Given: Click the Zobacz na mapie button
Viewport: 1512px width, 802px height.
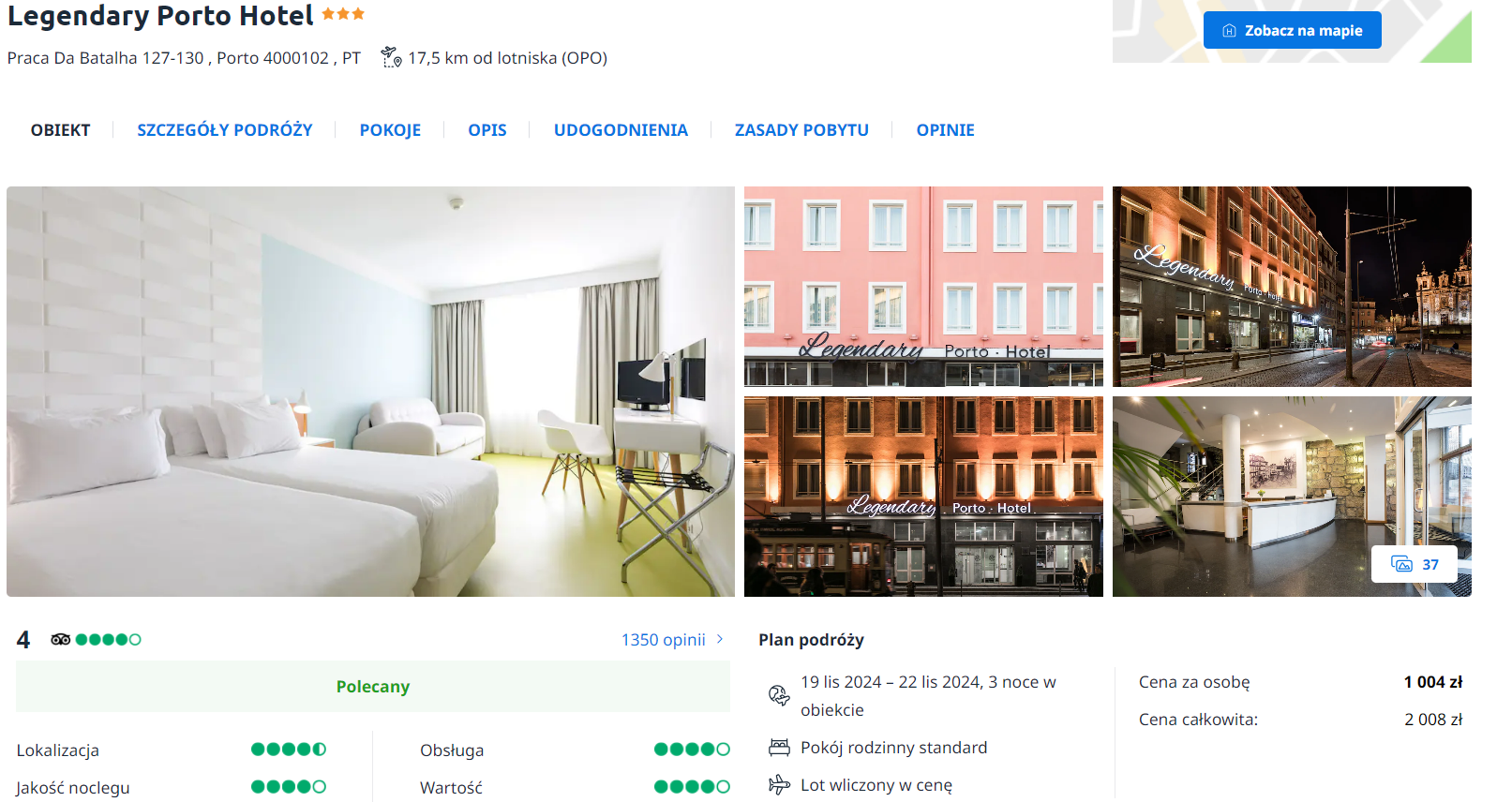Looking at the screenshot, I should pos(1293,31).
